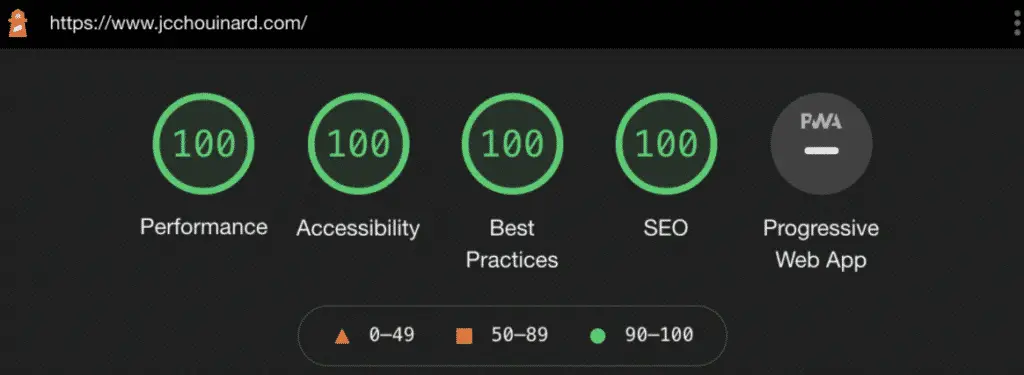Select the Best Practices score gauge
The height and width of the screenshot is (375, 1024).
point(513,144)
